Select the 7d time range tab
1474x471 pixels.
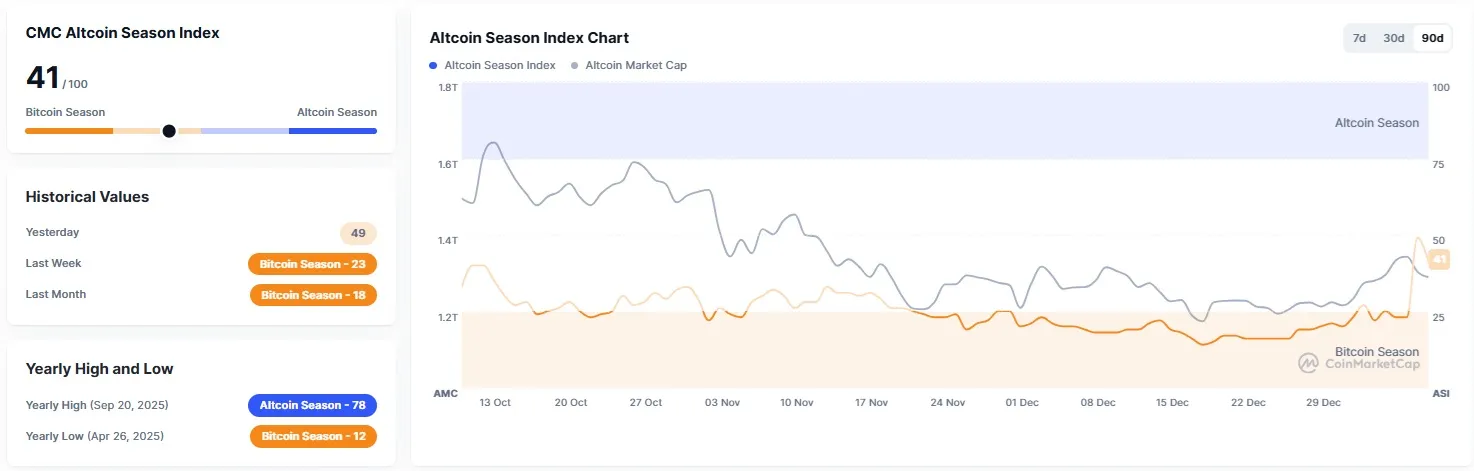(1359, 38)
